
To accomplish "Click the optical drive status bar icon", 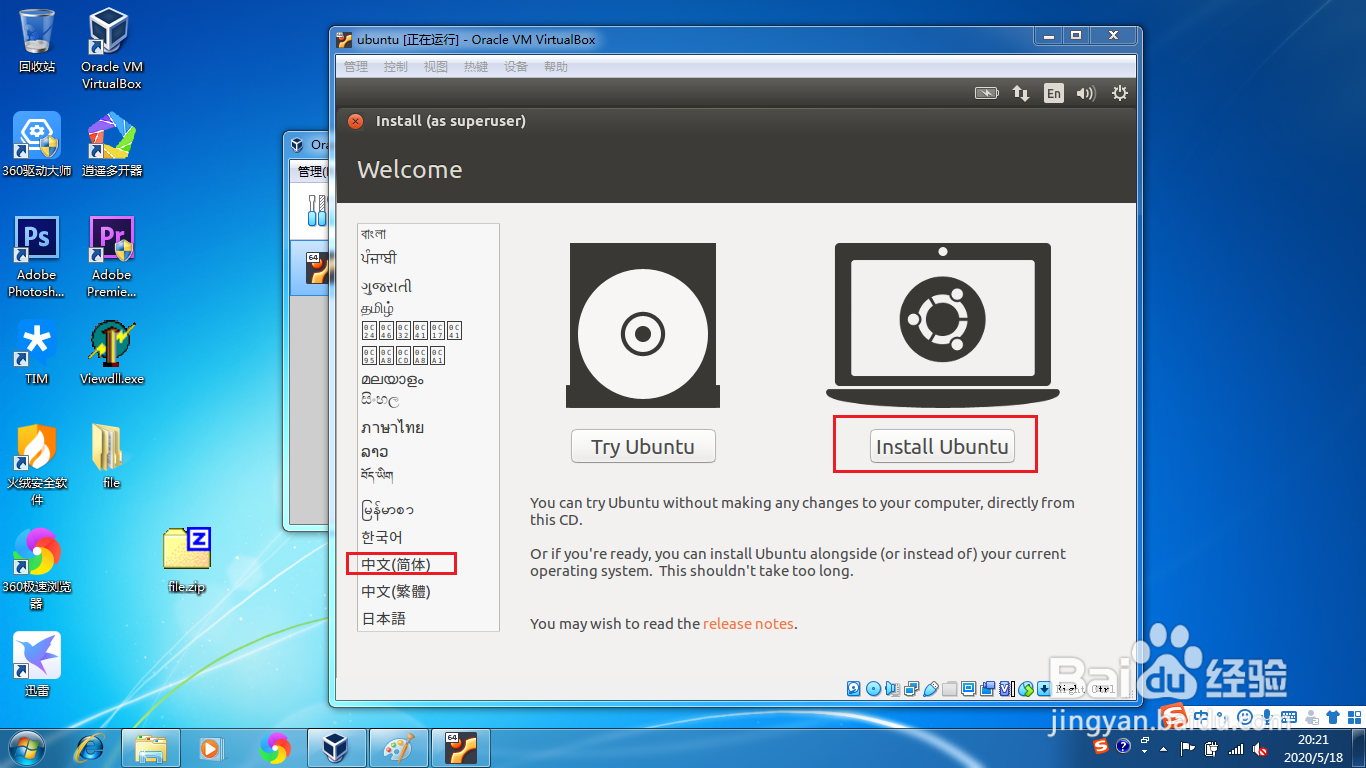I will point(873,688).
